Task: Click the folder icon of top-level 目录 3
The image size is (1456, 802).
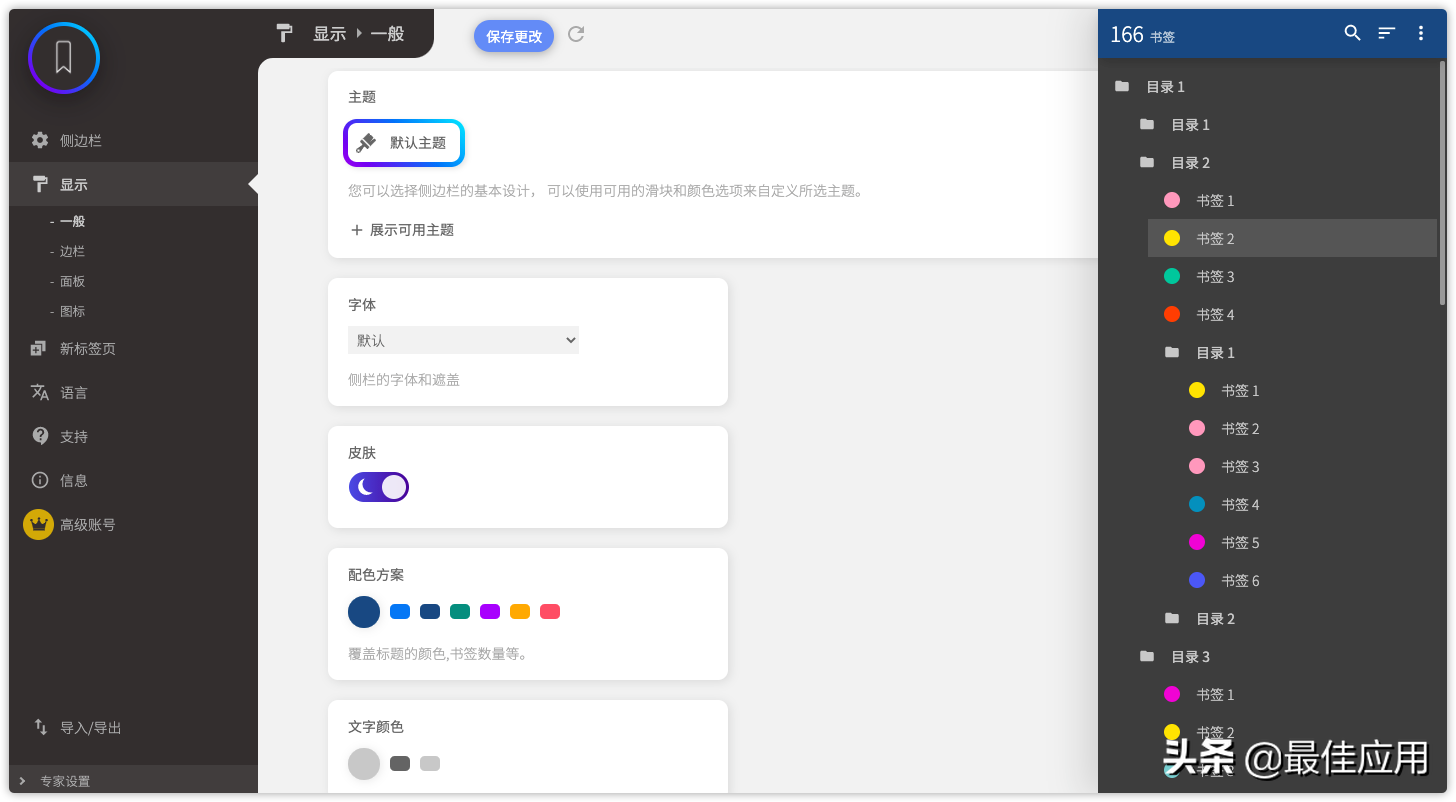Action: 1147,656
